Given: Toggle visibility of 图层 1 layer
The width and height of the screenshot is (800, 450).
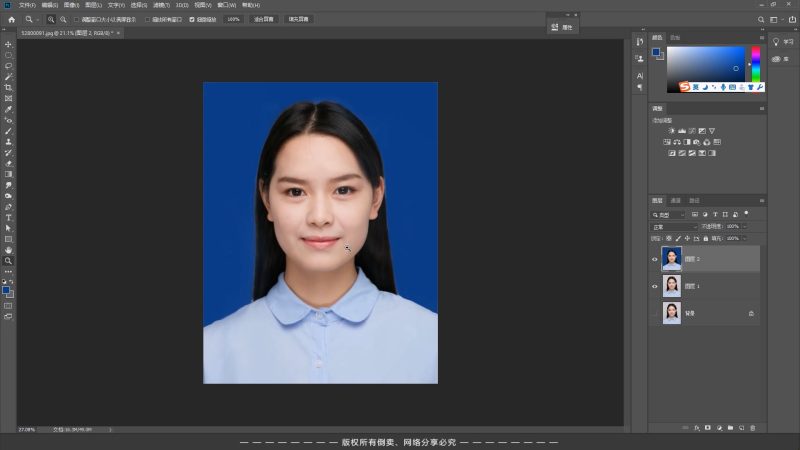Looking at the screenshot, I should [x=655, y=286].
